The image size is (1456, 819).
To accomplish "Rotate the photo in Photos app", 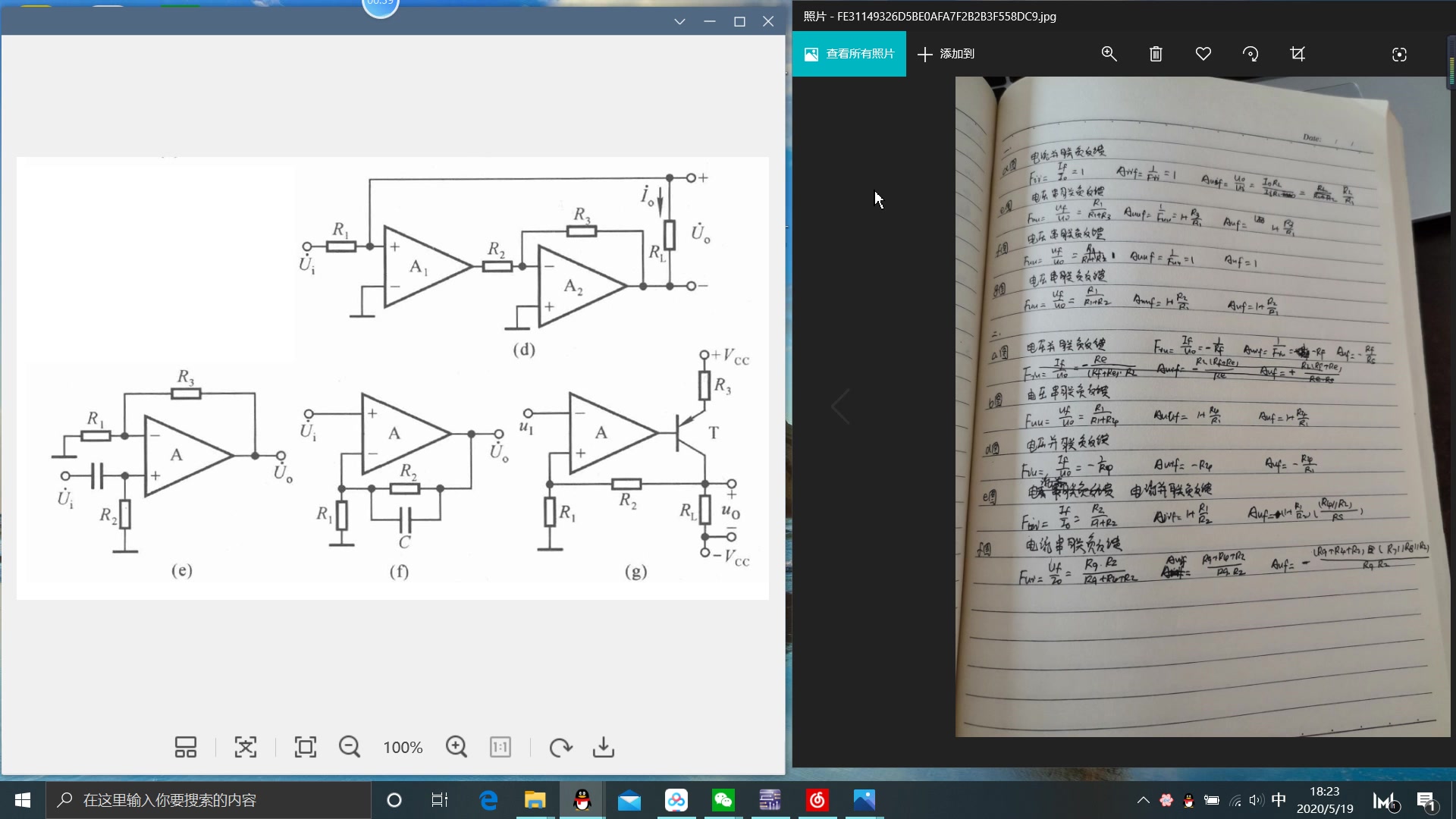I will (1250, 54).
